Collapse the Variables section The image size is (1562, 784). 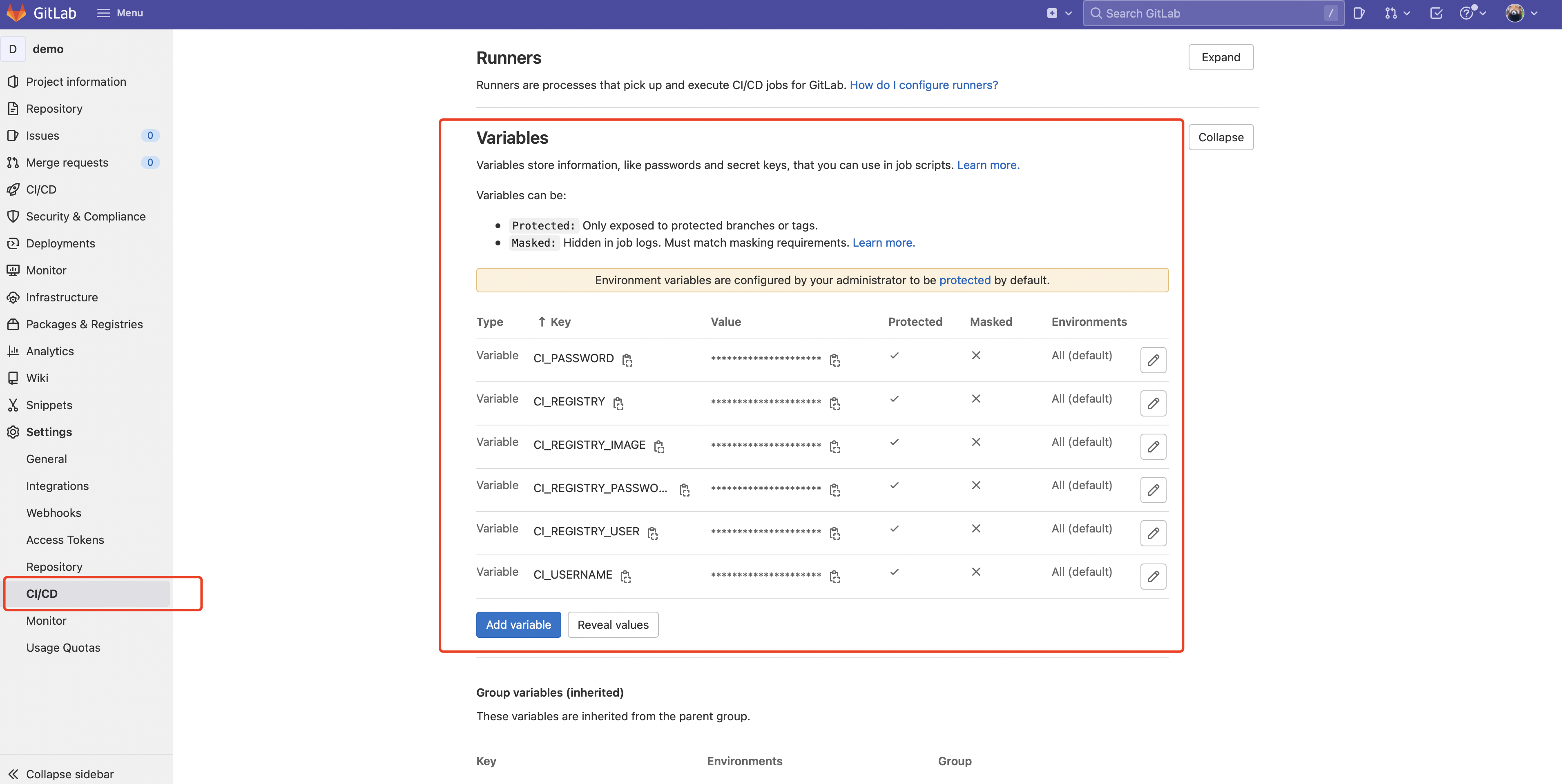point(1220,137)
